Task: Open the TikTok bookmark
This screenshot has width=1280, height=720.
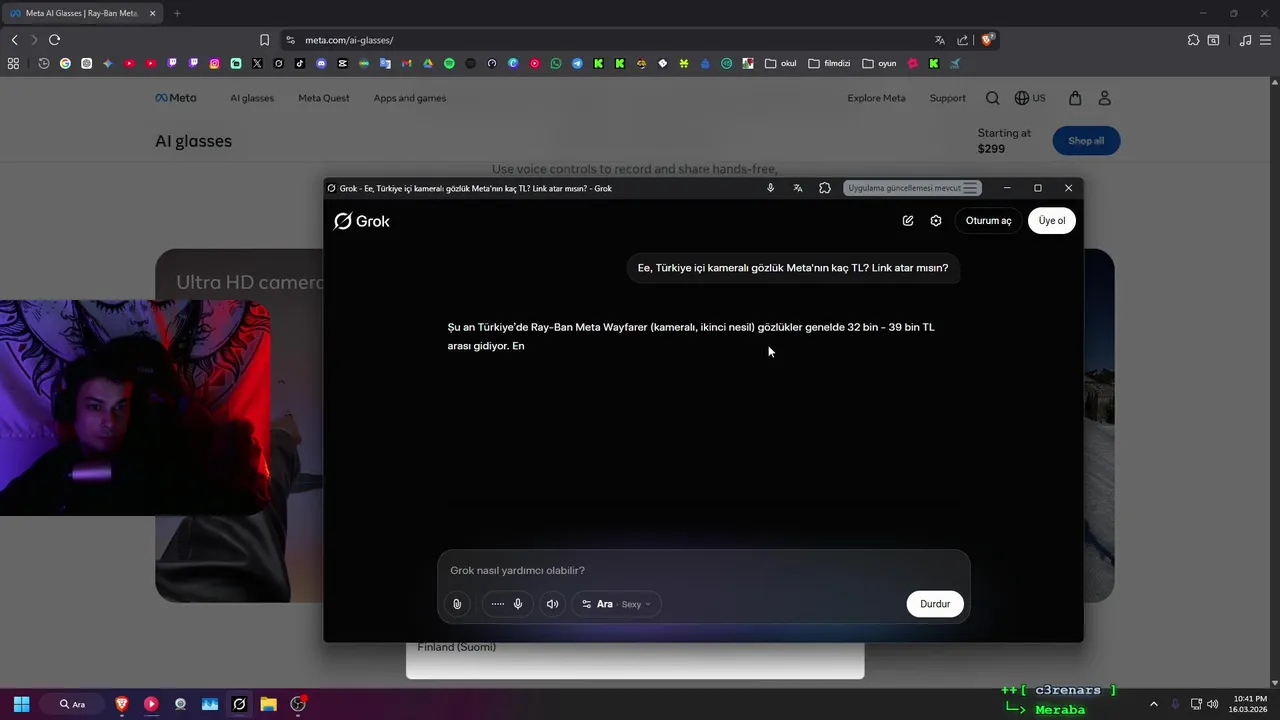Action: [x=300, y=63]
